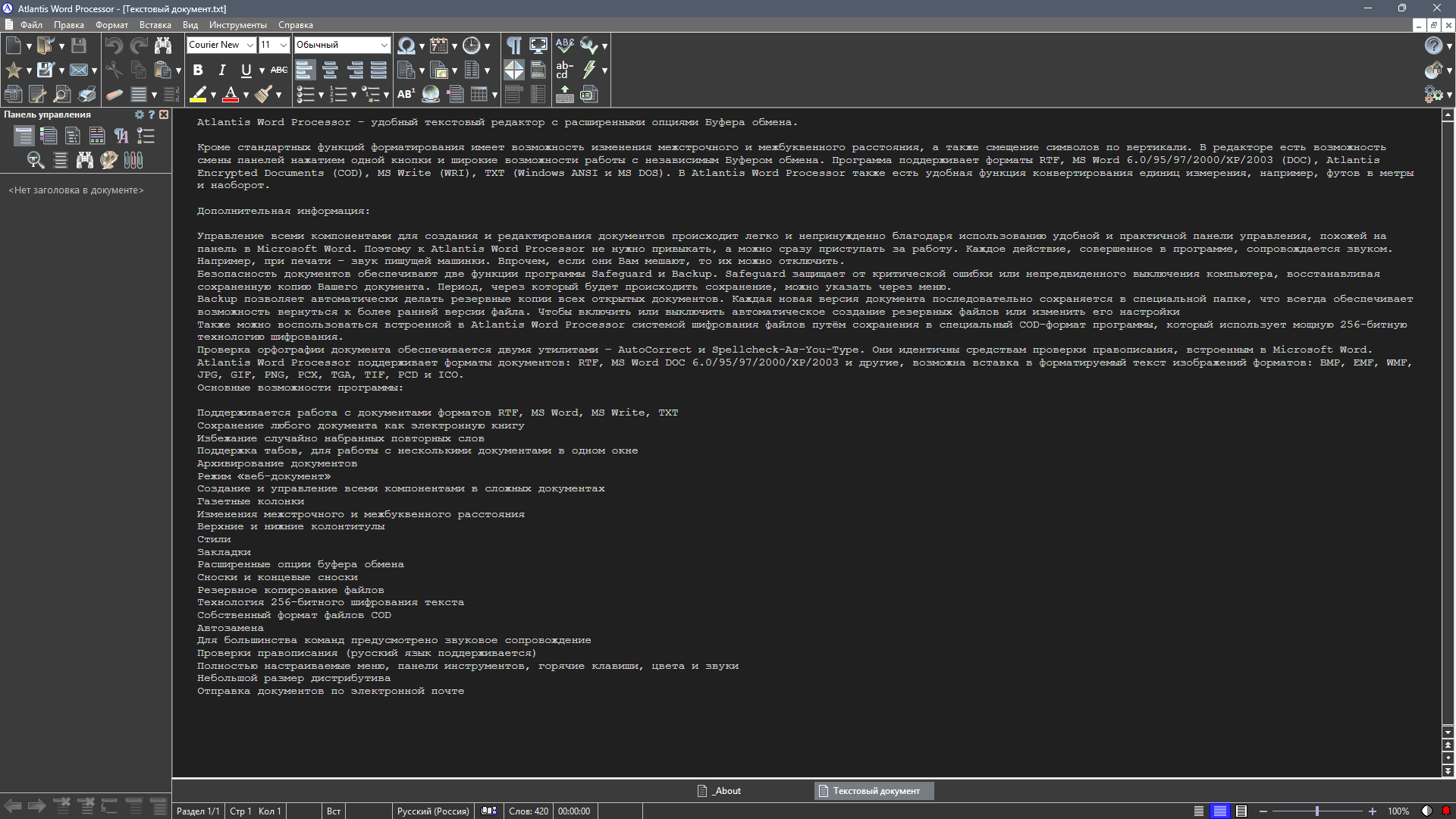Open the Инструменты menu
The width and height of the screenshot is (1456, 819).
point(238,25)
